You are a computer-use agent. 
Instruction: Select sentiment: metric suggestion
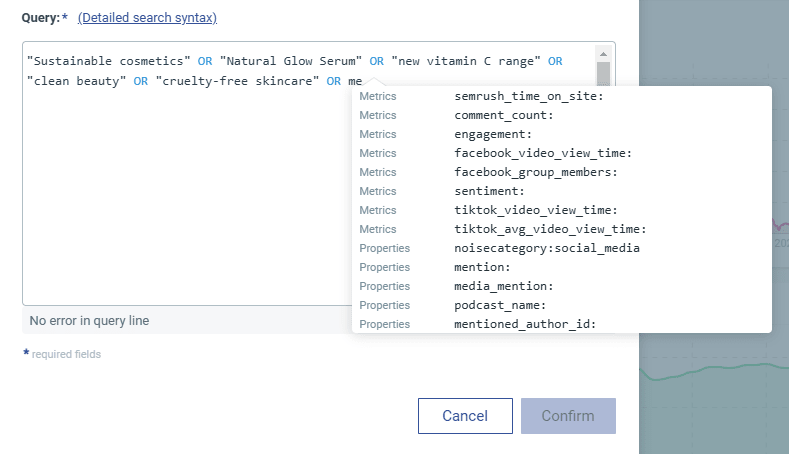[x=489, y=191]
